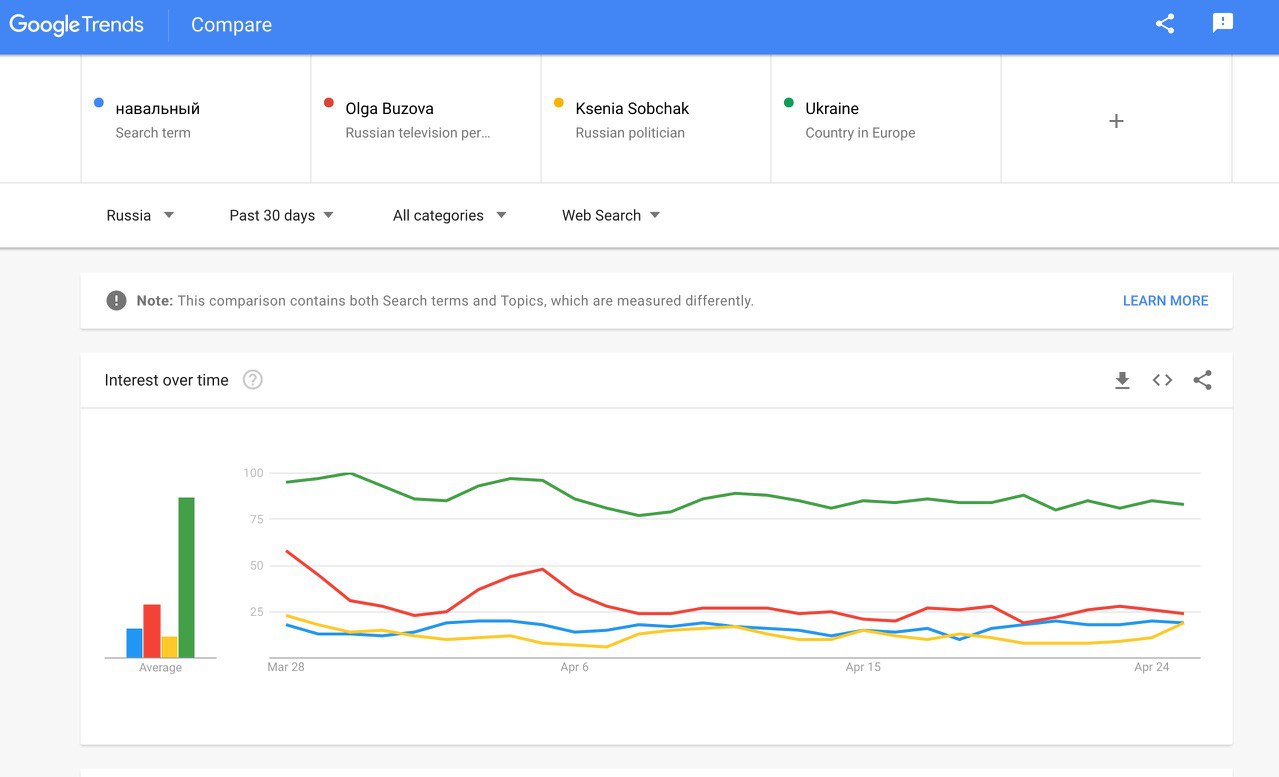This screenshot has height=777, width=1279.
Task: Change the Past 30 days range
Action: pyautogui.click(x=281, y=215)
